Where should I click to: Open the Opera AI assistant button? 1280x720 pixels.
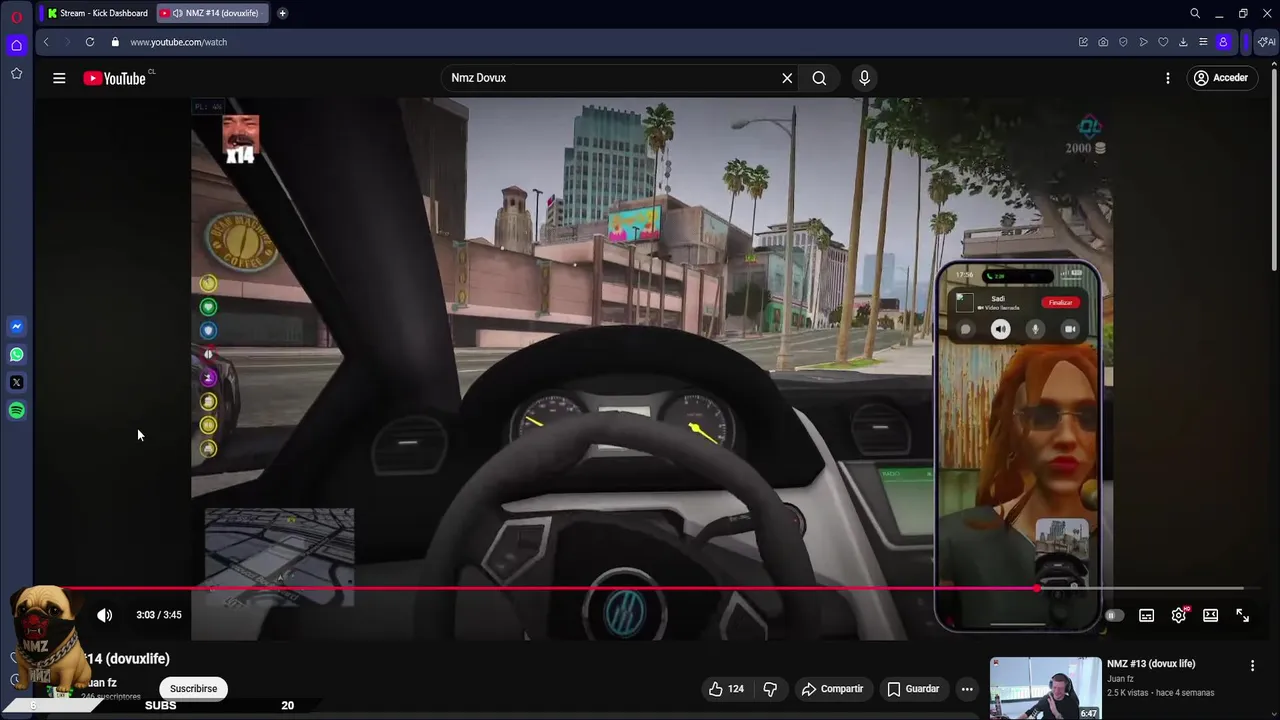[x=1266, y=42]
